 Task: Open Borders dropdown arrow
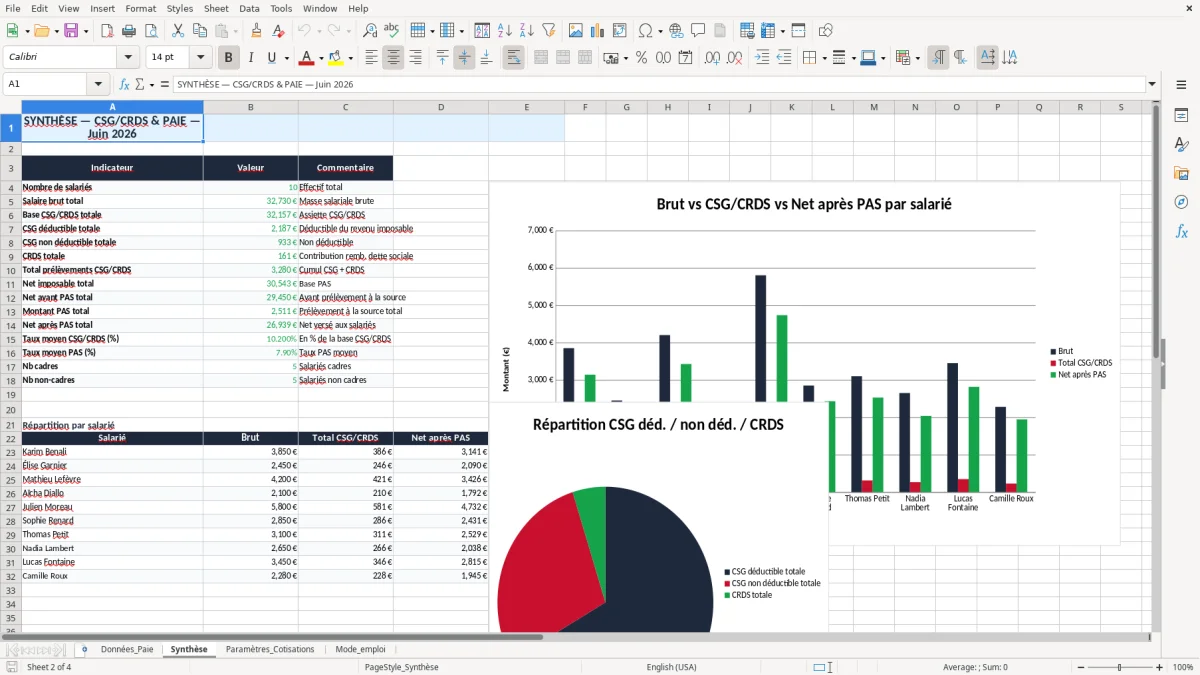(824, 58)
